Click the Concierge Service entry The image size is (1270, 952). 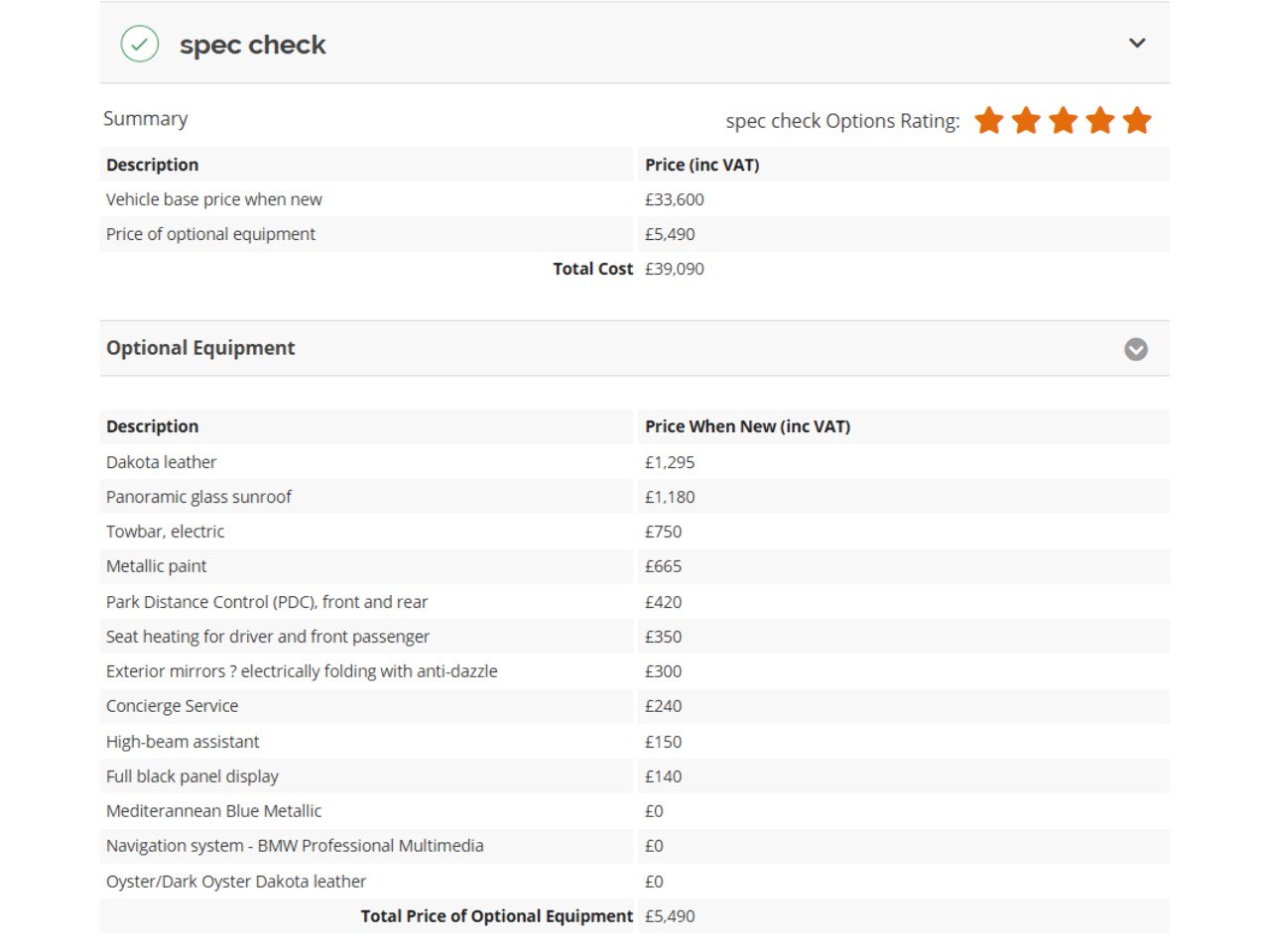[173, 706]
